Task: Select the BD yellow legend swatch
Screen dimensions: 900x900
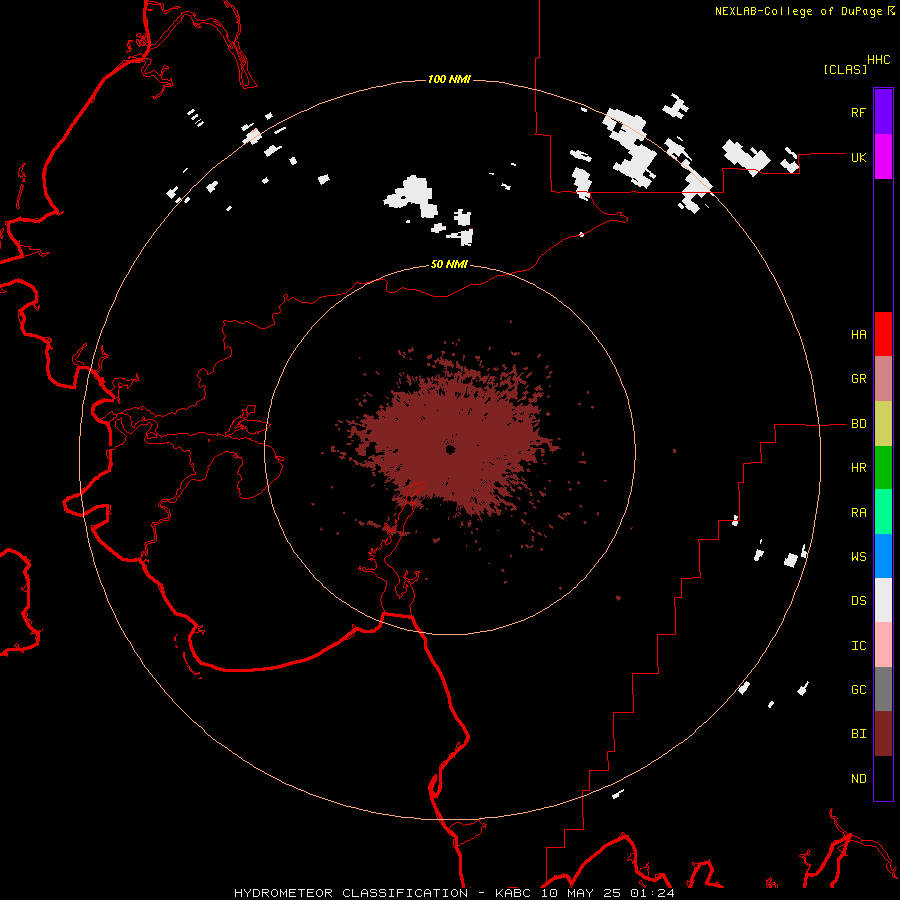Action: 883,424
